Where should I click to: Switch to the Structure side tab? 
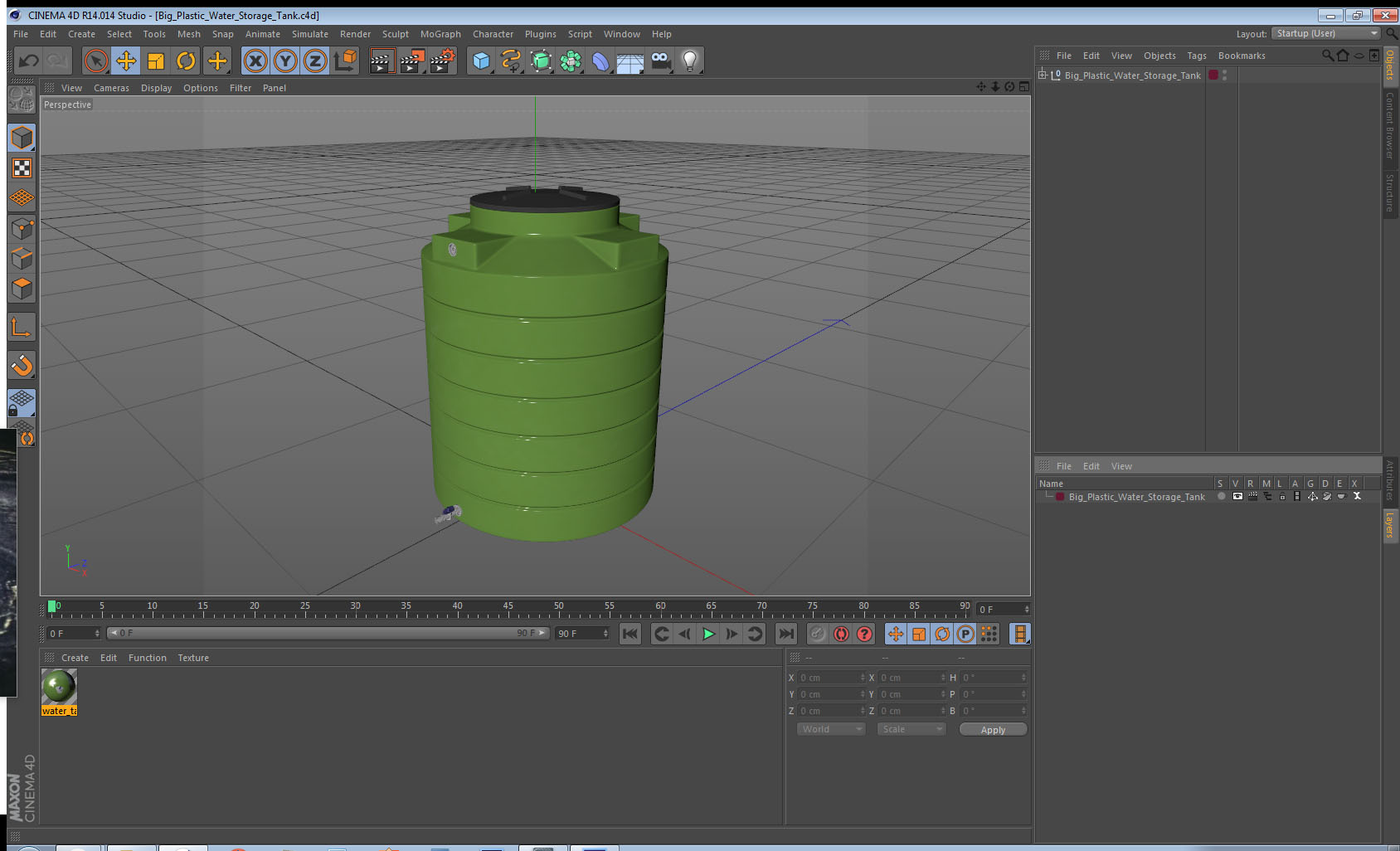coord(1390,192)
